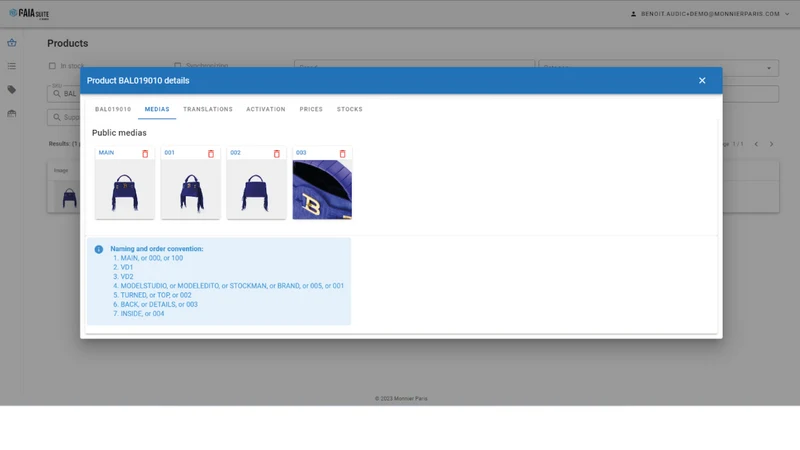Switch to the STOCKS tab
Viewport: 800px width, 450px height.
349,109
